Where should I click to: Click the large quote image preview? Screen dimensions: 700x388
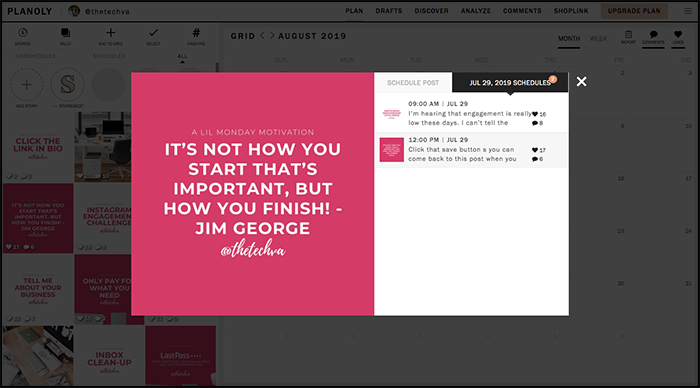[252, 194]
